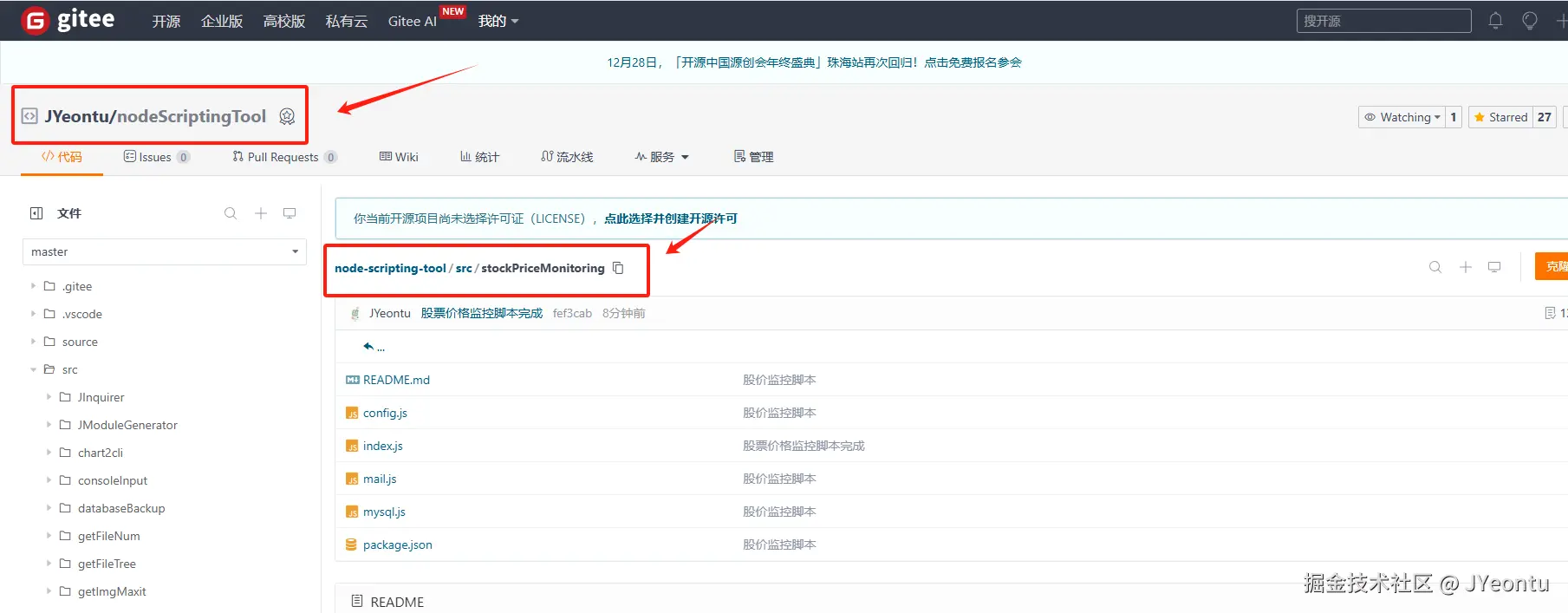1568x613 pixels.
Task: Switch to the Wiki tab
Action: [x=399, y=157]
